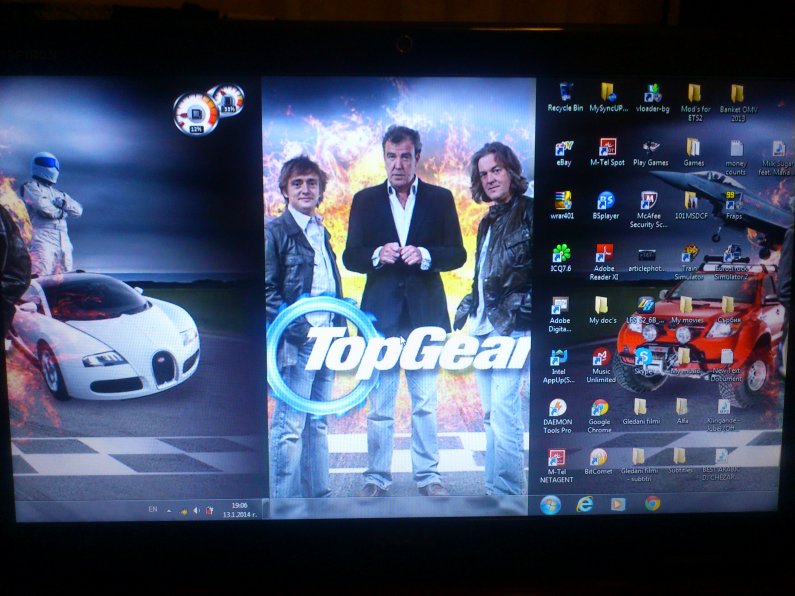
Task: Open Adobe Reader XI shortcut
Action: tap(604, 254)
